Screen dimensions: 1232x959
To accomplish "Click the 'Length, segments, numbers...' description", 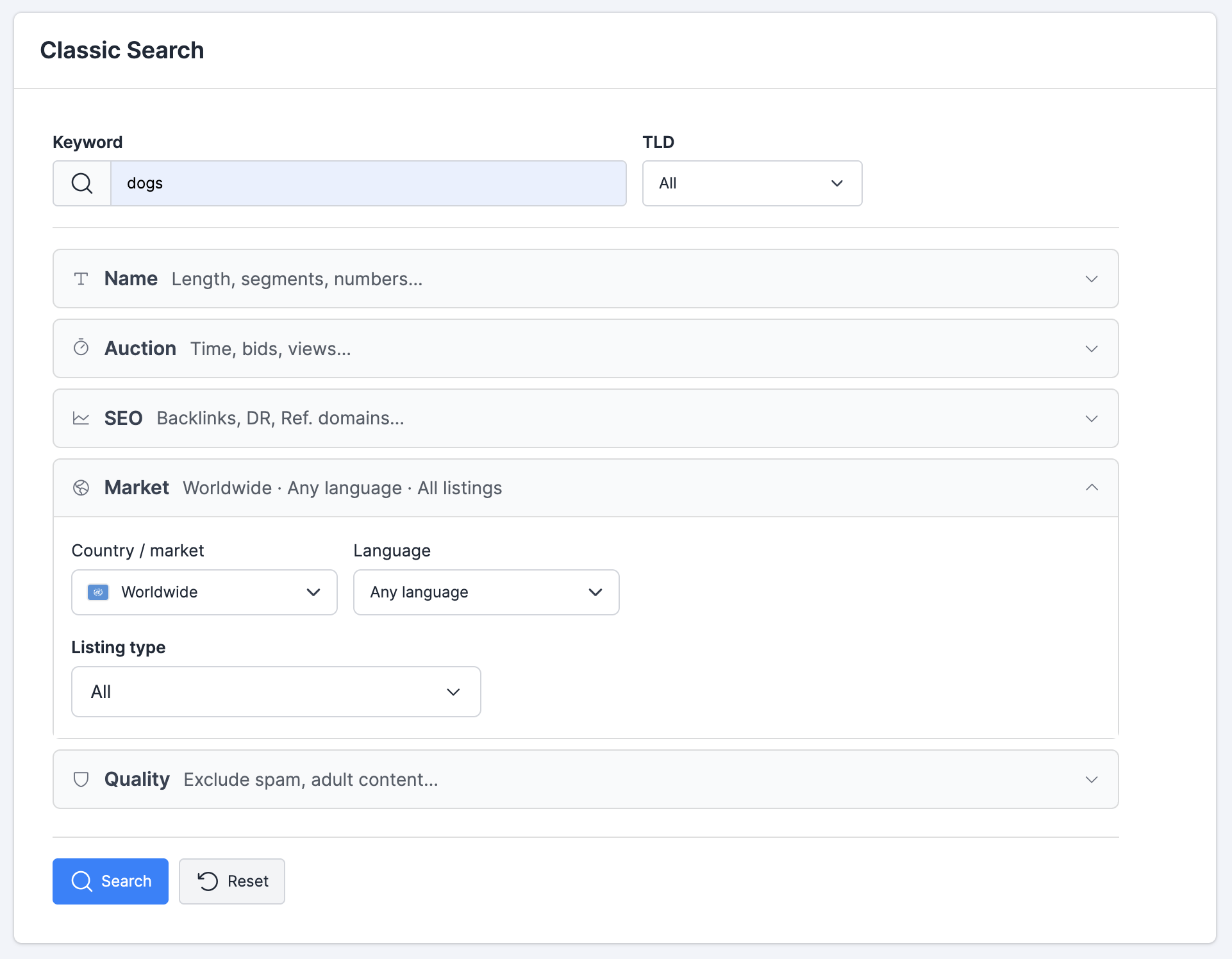I will pyautogui.click(x=297, y=279).
